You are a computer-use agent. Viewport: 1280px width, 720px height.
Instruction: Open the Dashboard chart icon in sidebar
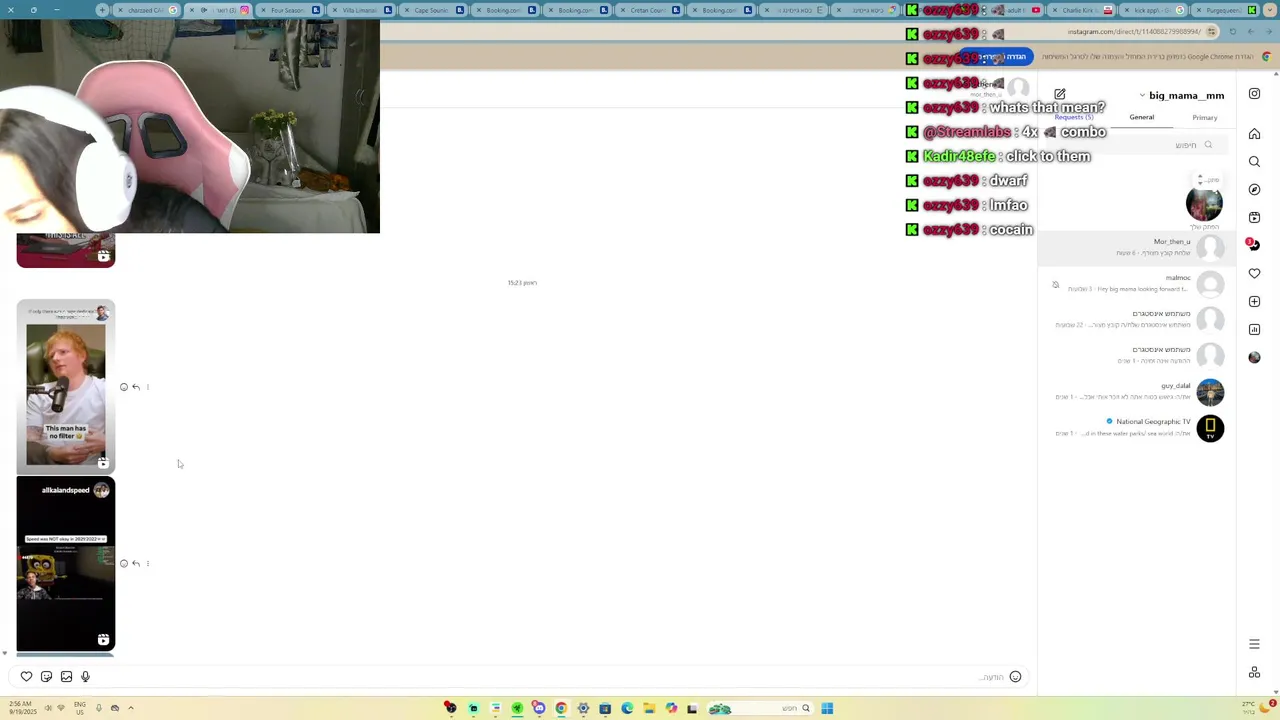(1254, 329)
